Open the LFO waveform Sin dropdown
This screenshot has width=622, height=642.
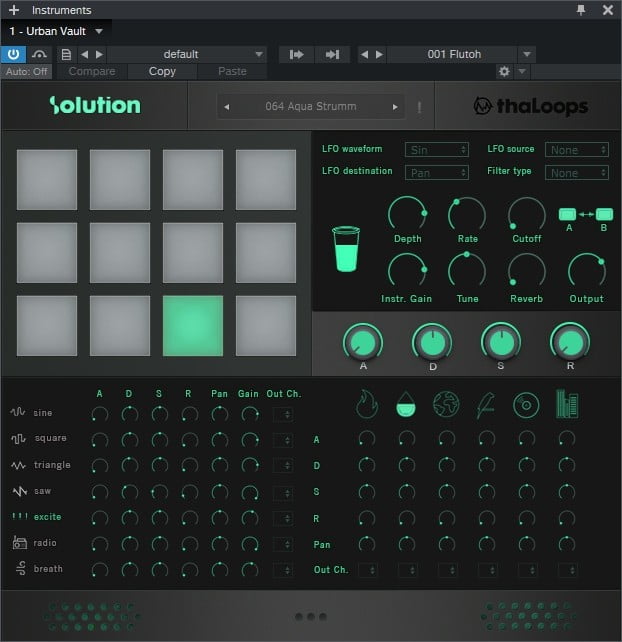click(x=437, y=150)
